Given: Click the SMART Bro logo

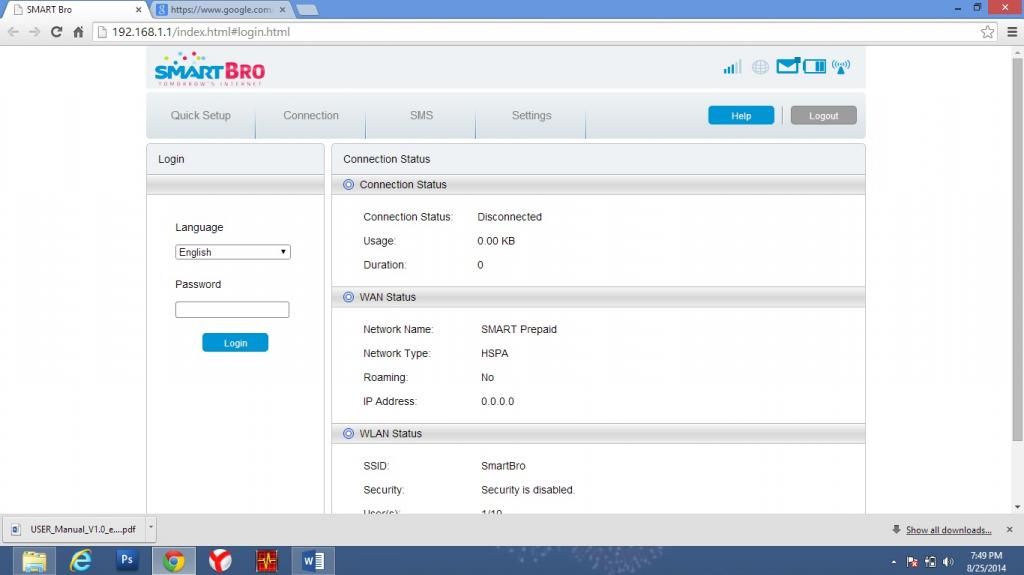Looking at the screenshot, I should [x=210, y=70].
